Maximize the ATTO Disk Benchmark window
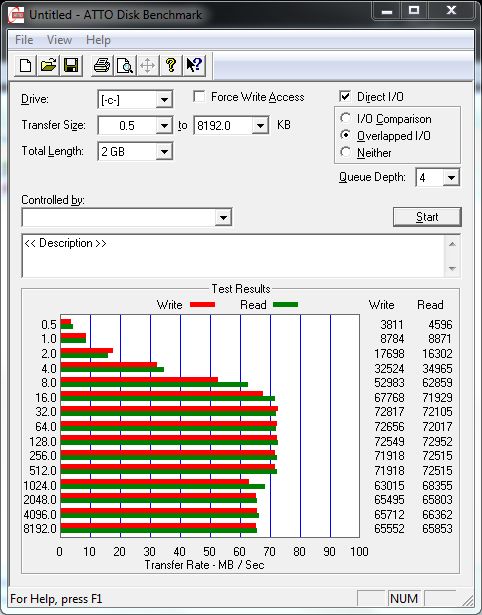The image size is (482, 615). coord(414,11)
